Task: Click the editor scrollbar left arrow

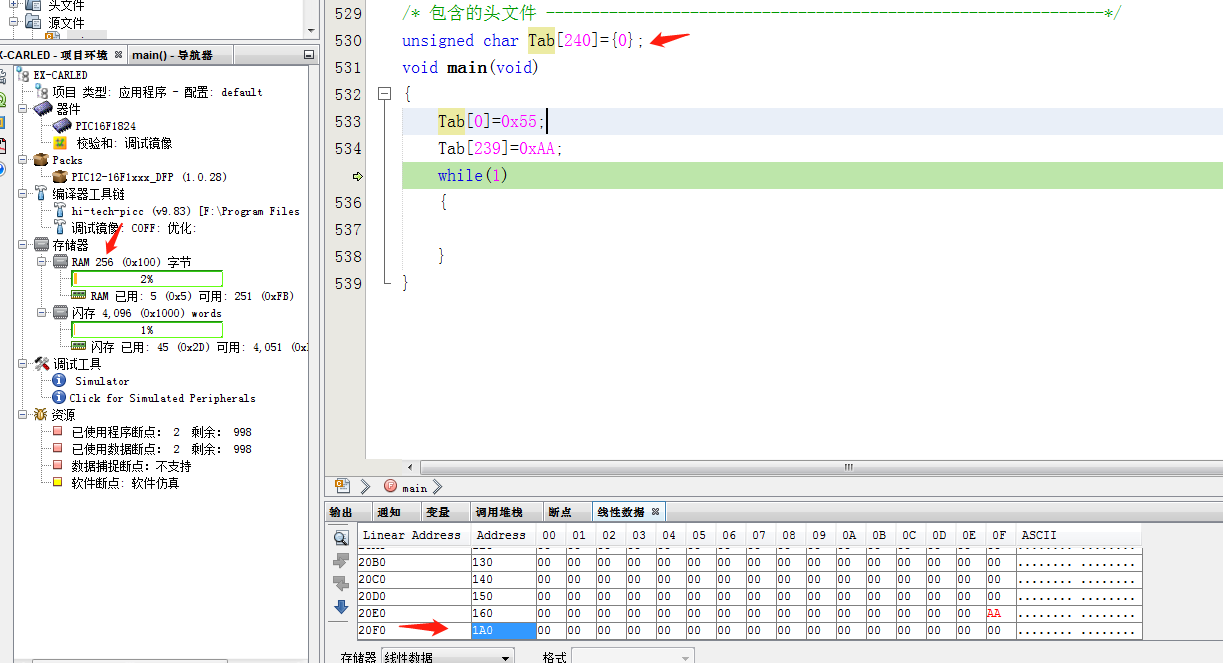Action: pyautogui.click(x=408, y=467)
